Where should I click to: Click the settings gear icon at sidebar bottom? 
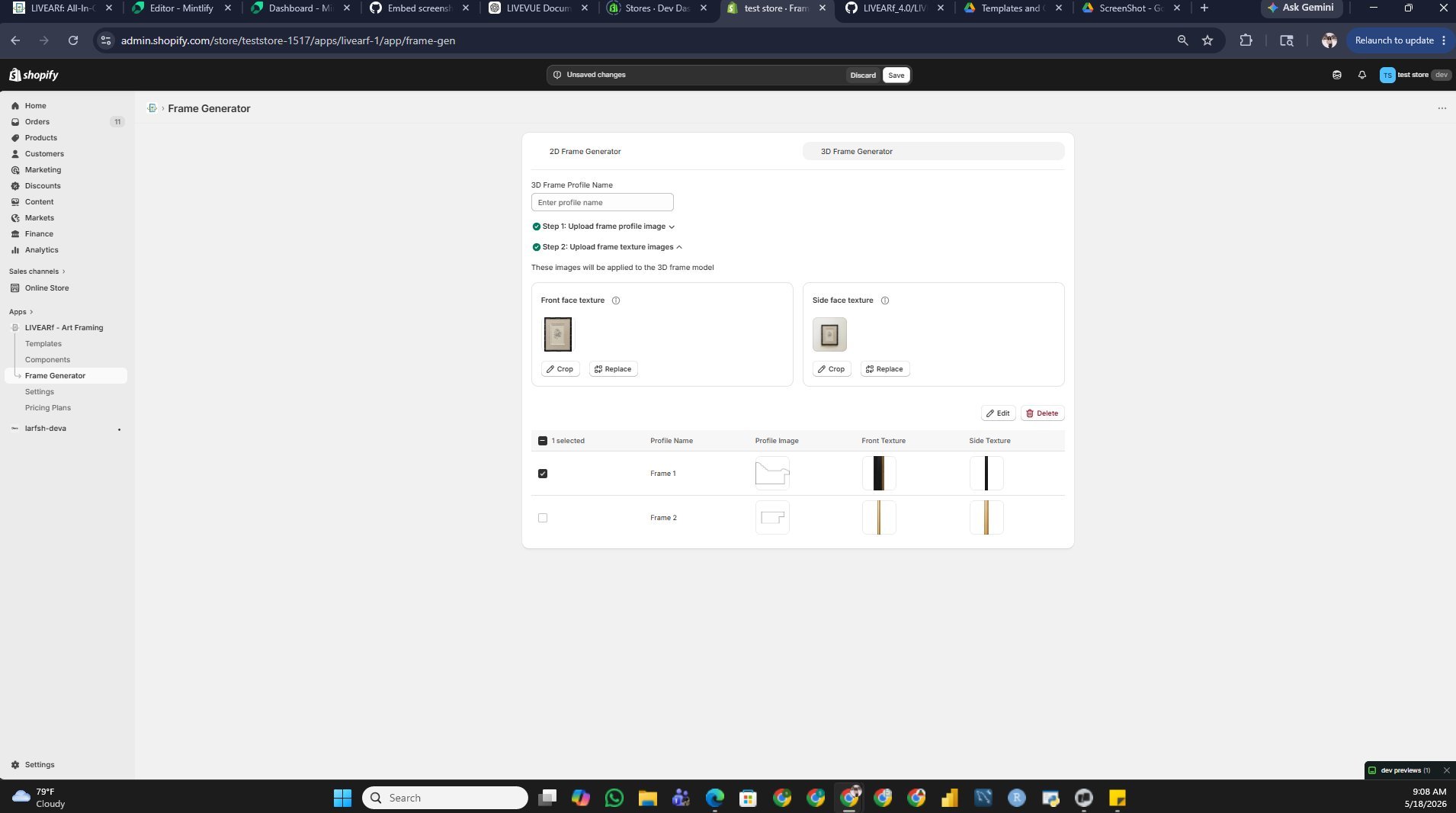15,765
